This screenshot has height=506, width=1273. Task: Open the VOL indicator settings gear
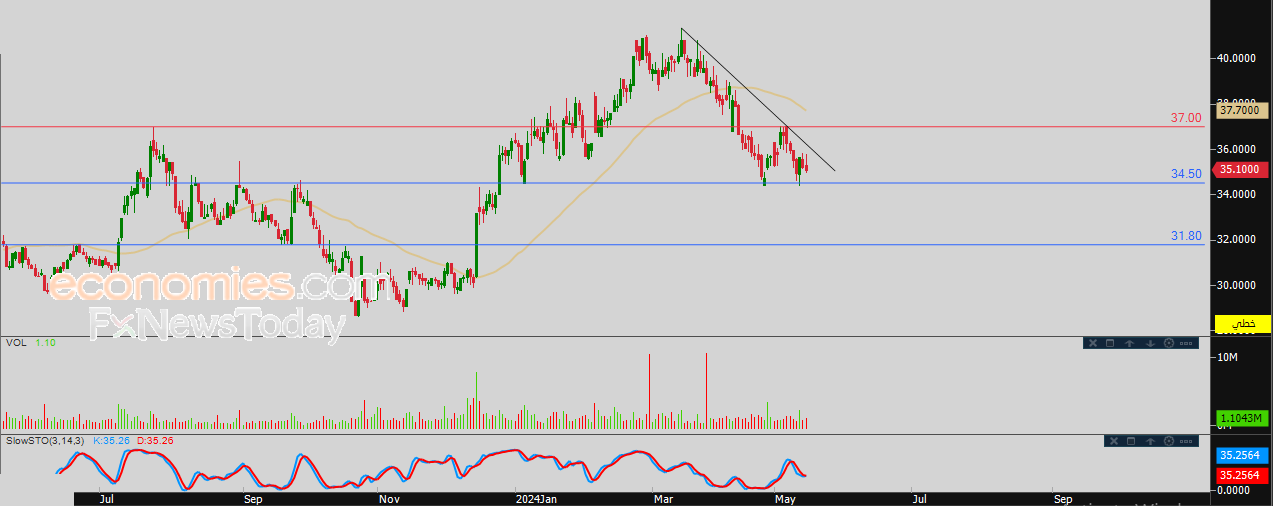coord(1169,343)
